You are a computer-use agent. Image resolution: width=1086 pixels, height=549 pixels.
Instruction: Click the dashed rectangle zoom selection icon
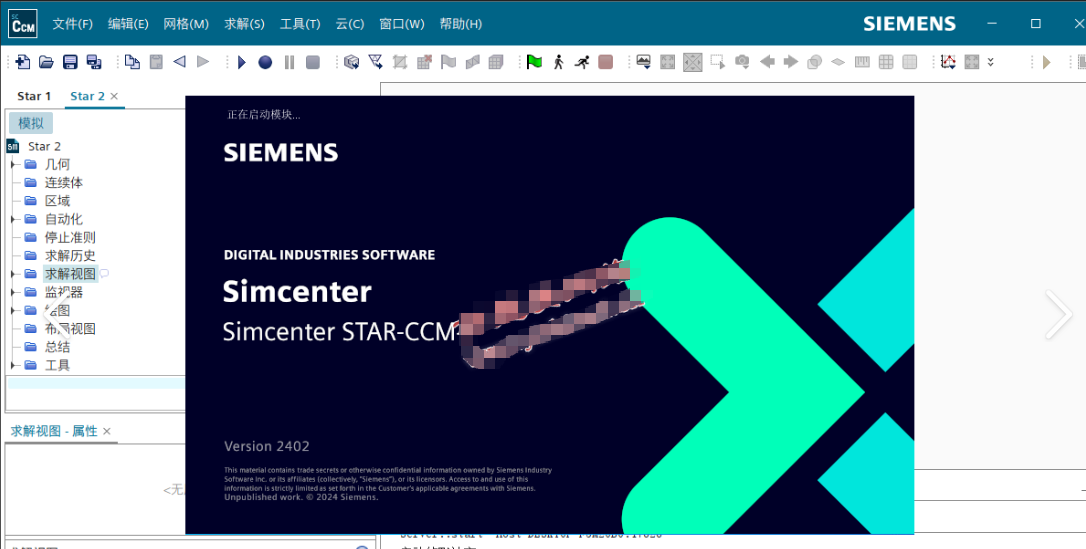(718, 62)
